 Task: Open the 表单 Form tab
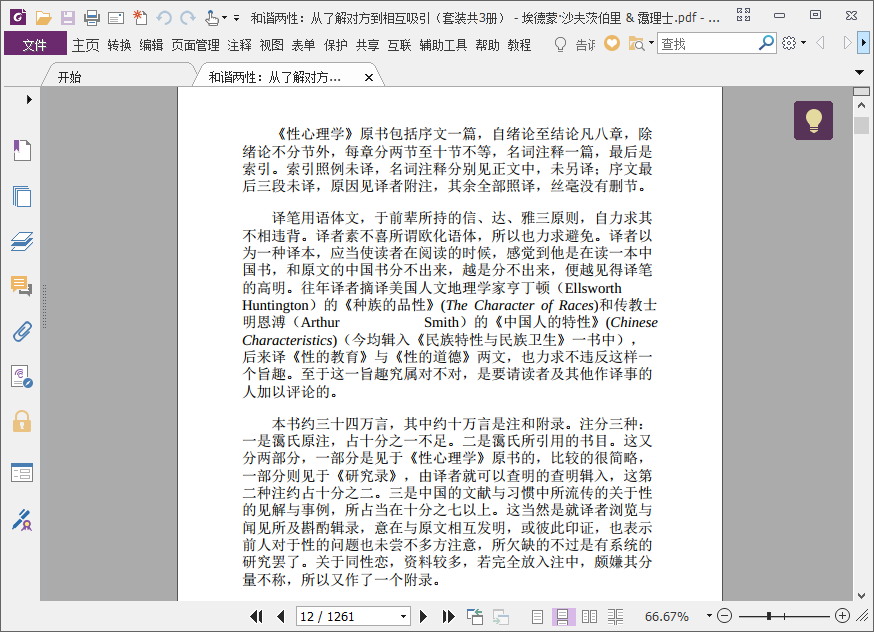(303, 45)
